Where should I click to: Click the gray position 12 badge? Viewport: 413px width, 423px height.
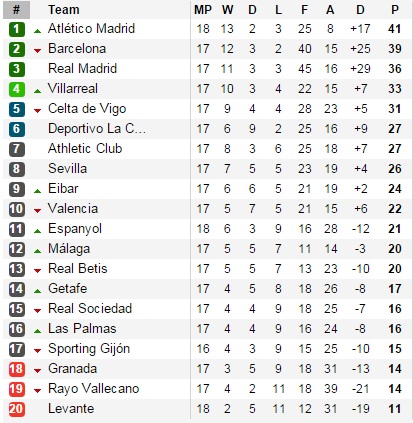[x=16, y=249]
